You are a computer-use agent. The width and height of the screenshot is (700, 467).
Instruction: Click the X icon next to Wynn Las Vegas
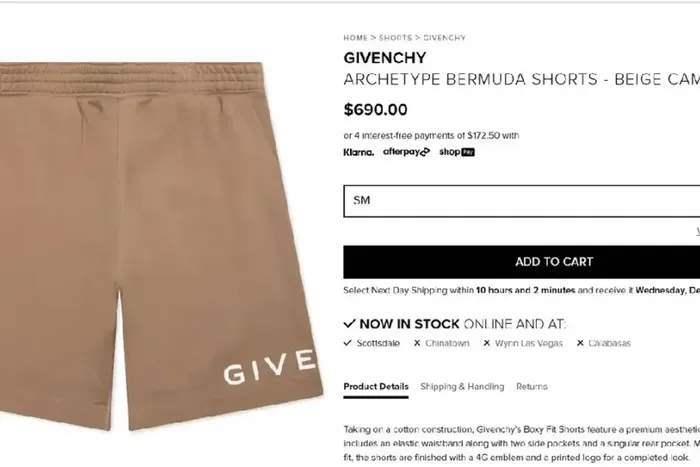click(487, 343)
